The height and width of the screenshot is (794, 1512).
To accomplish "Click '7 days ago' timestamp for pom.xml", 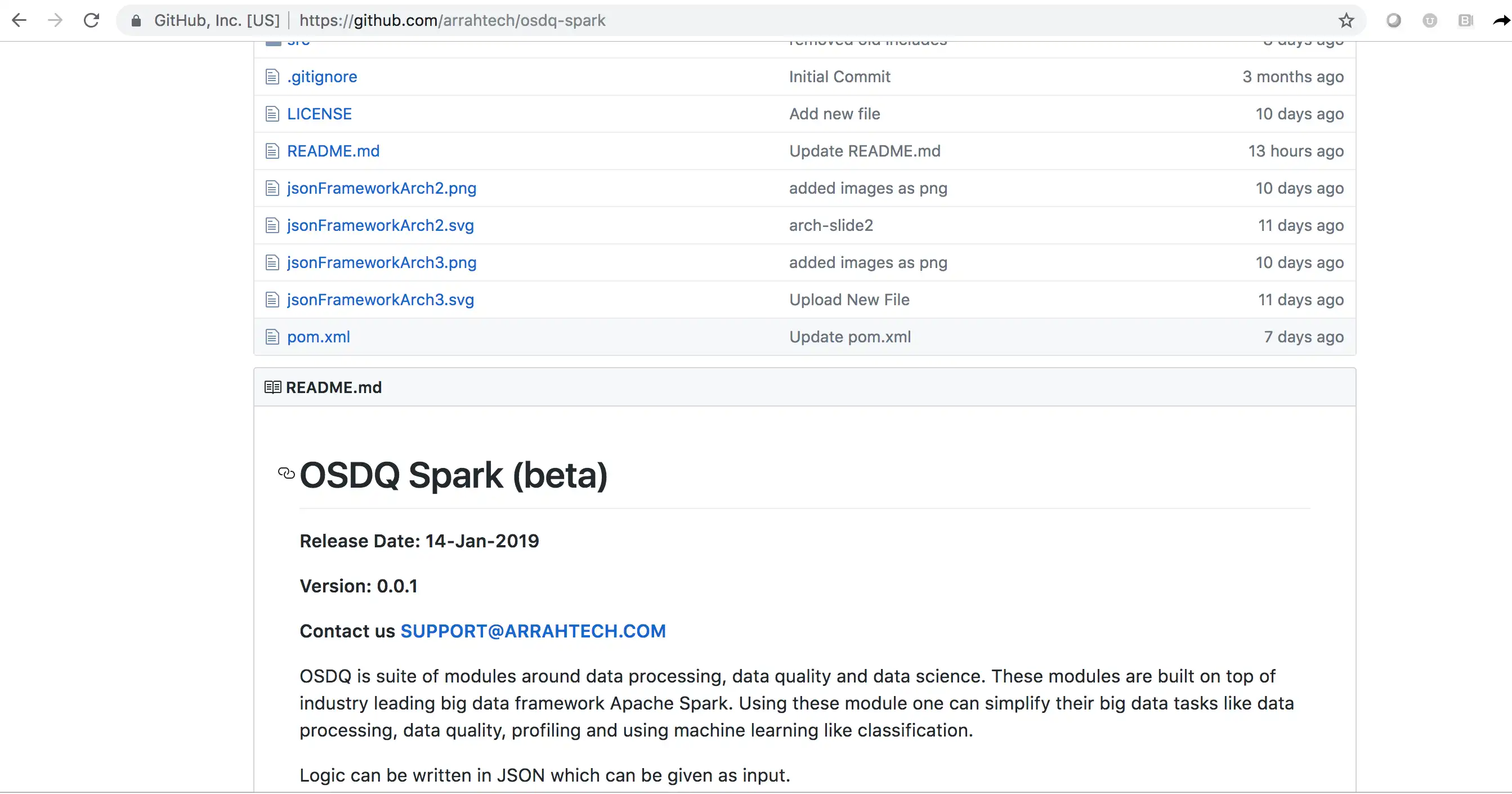I will [x=1304, y=337].
